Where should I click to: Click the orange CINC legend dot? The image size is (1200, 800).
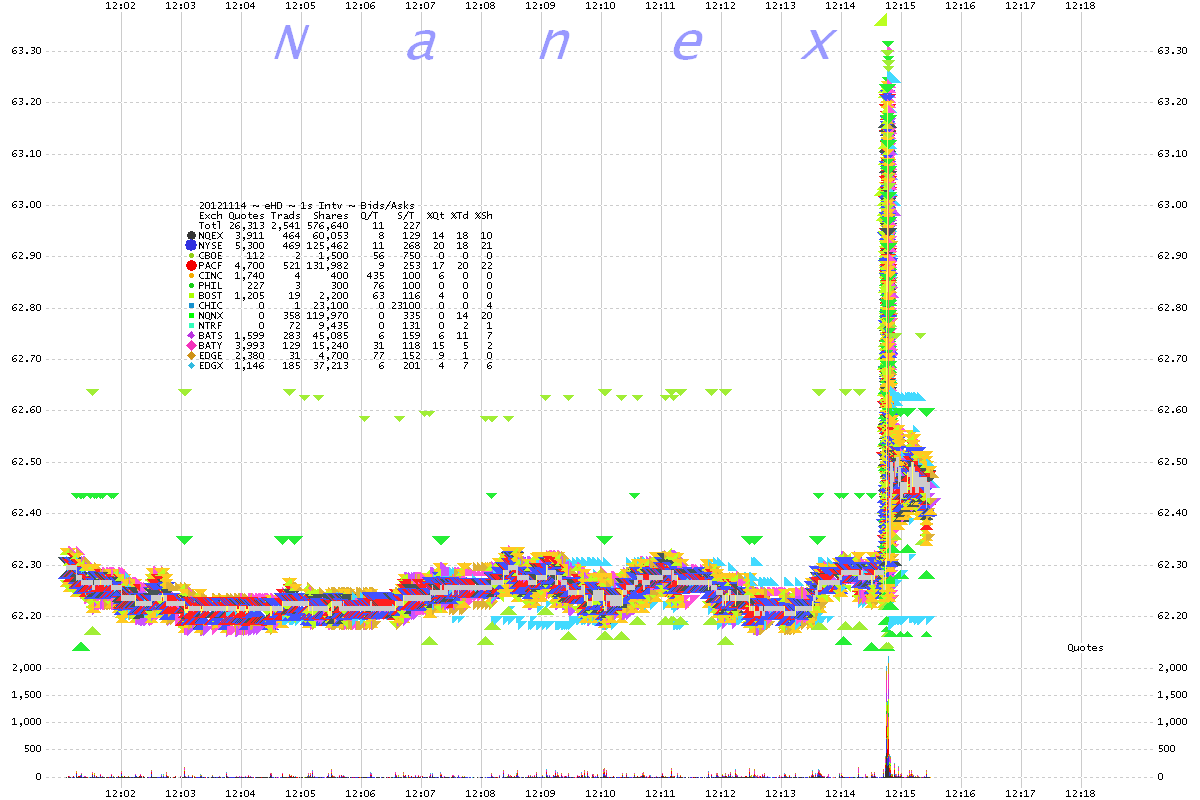(x=191, y=274)
